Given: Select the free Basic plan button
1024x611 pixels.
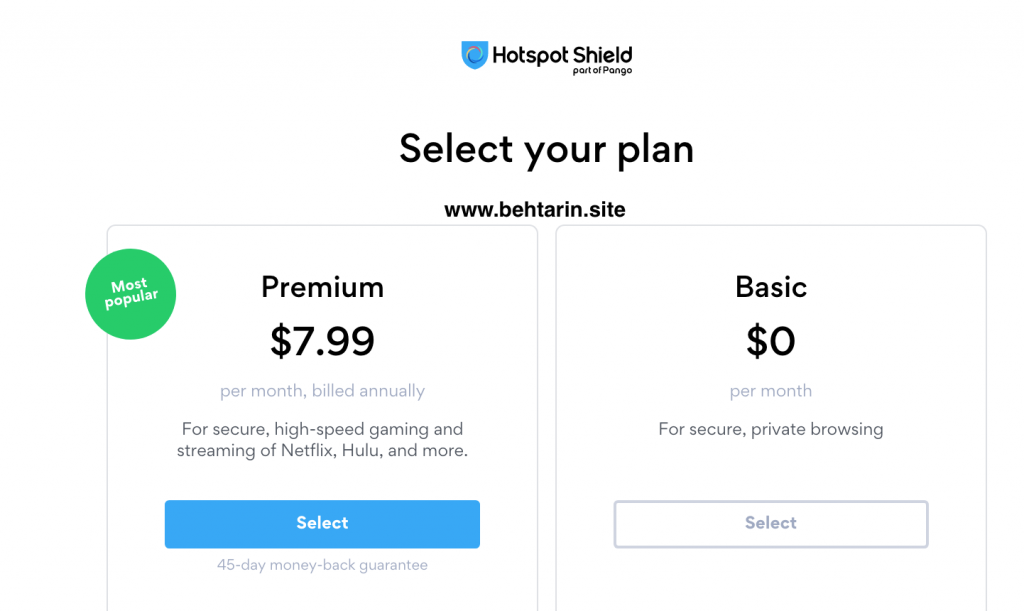Looking at the screenshot, I should point(770,523).
